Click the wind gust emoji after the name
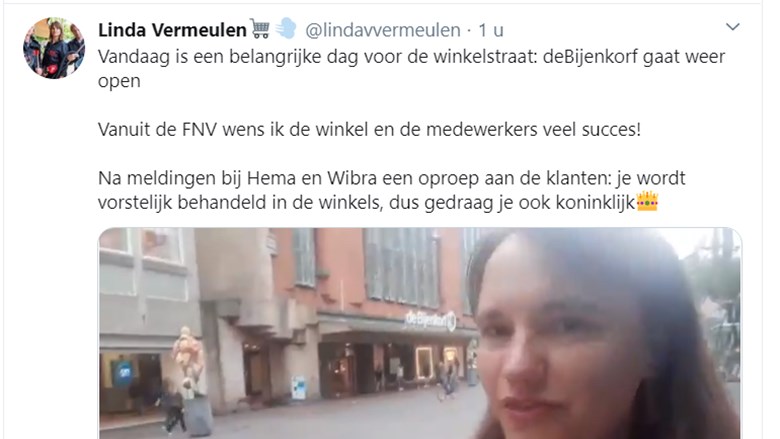 click(x=286, y=29)
